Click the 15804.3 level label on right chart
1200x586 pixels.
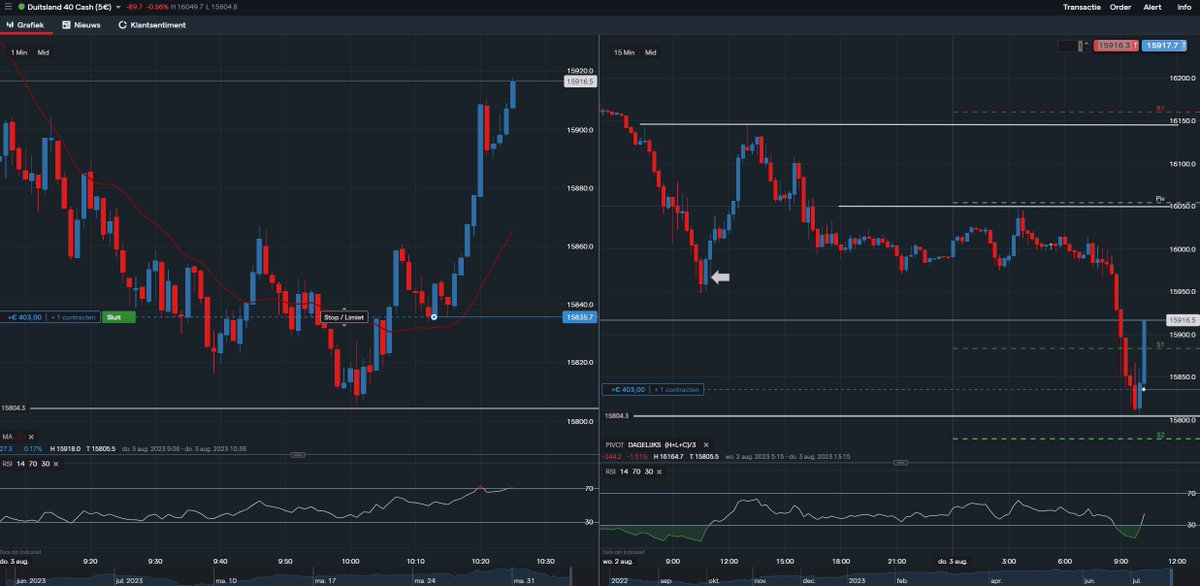tap(617, 415)
